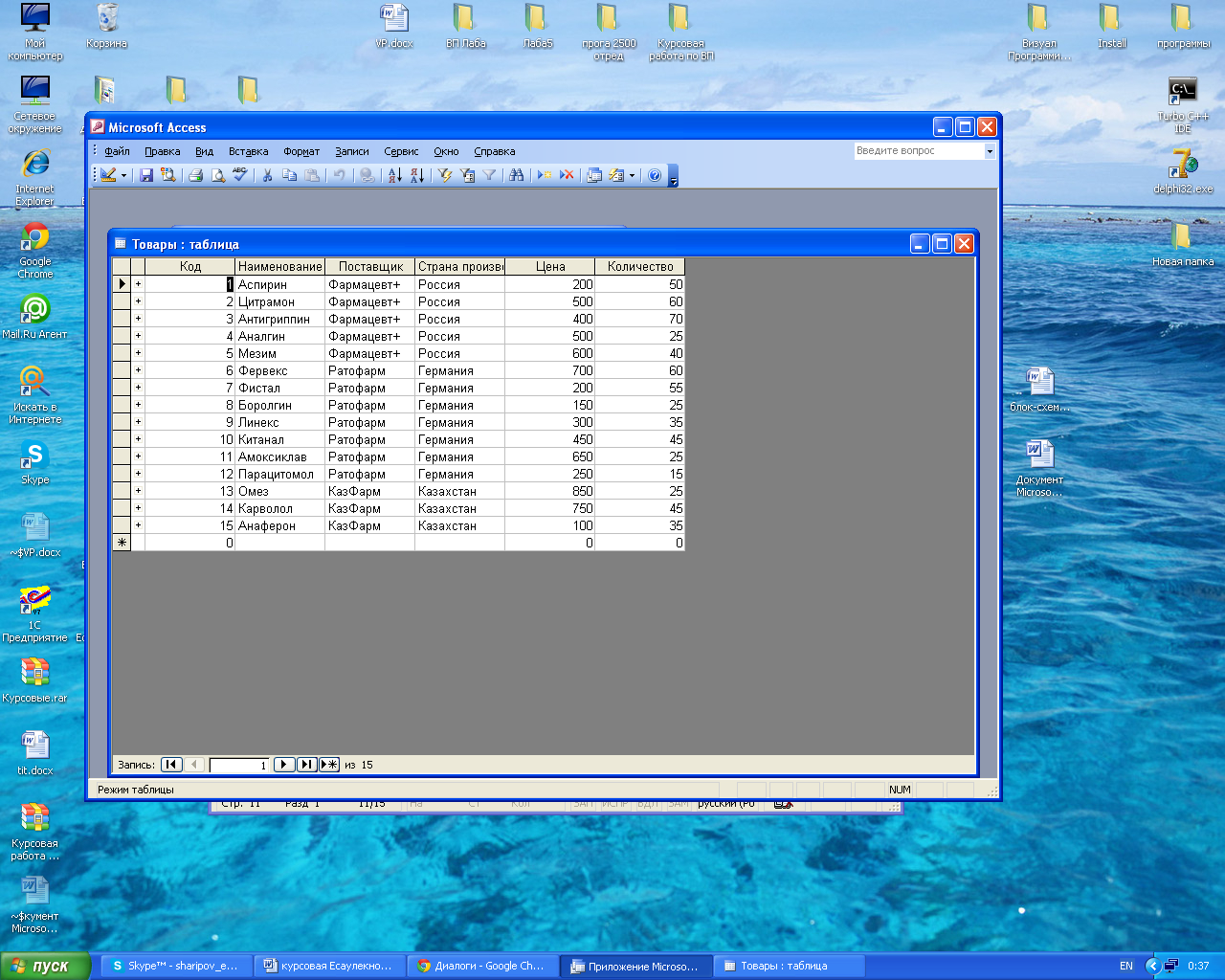Add a new record via toolbar icon
This screenshot has height=980, width=1225.
(545, 175)
